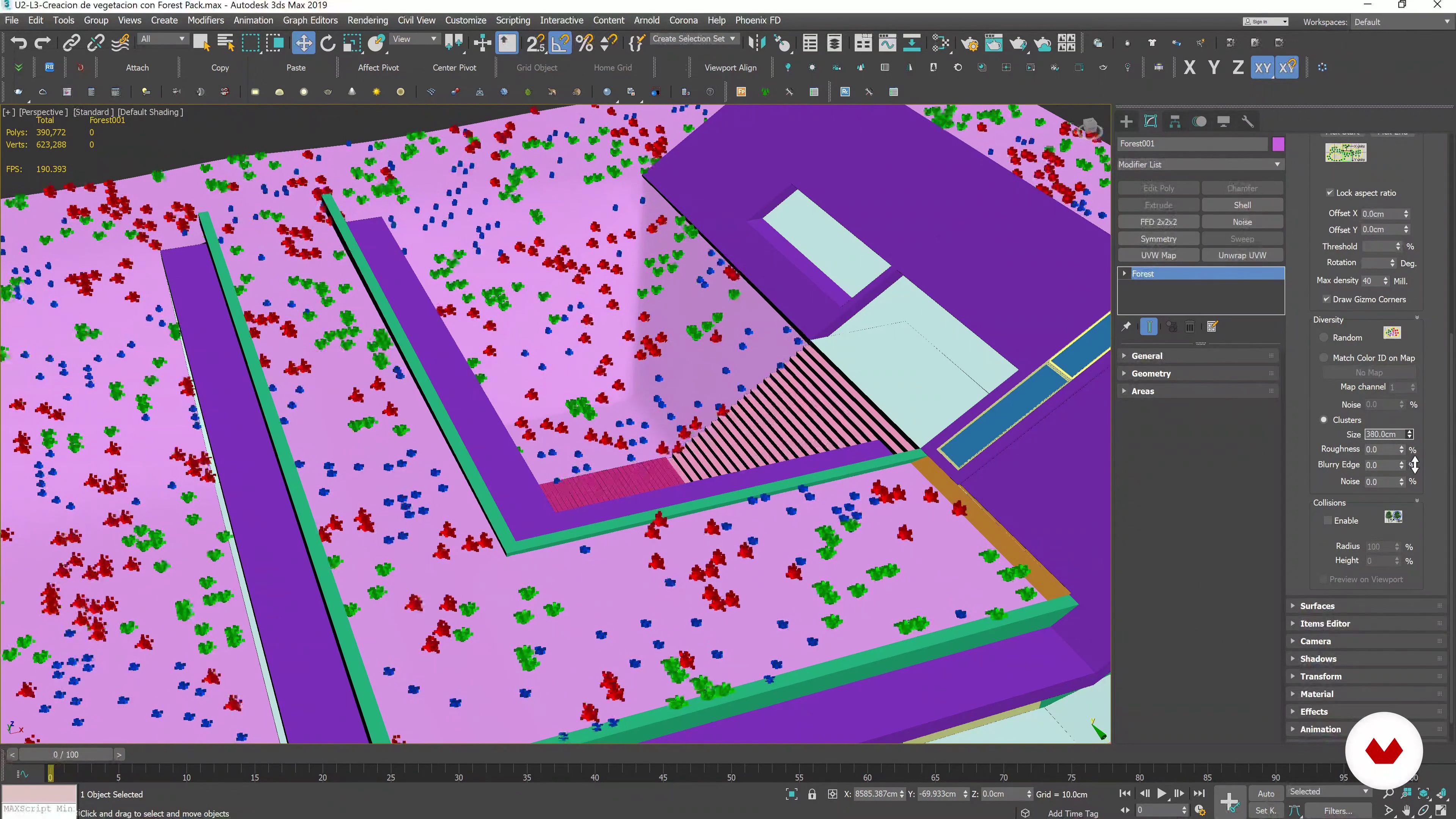Open Render Setup teapot icon
This screenshot has height=819, width=1456.
970,43
